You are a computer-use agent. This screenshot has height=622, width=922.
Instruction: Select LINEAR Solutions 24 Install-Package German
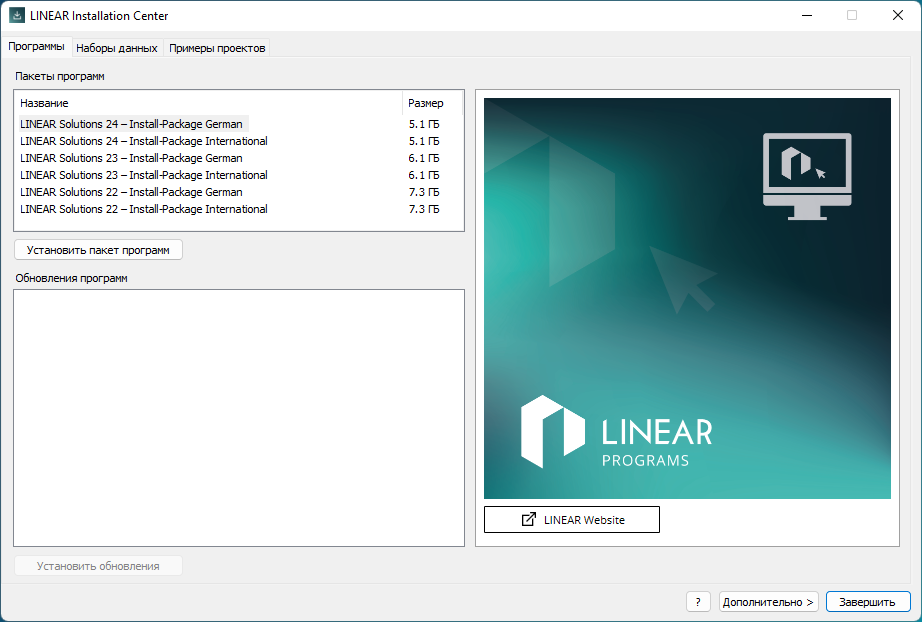coord(131,124)
